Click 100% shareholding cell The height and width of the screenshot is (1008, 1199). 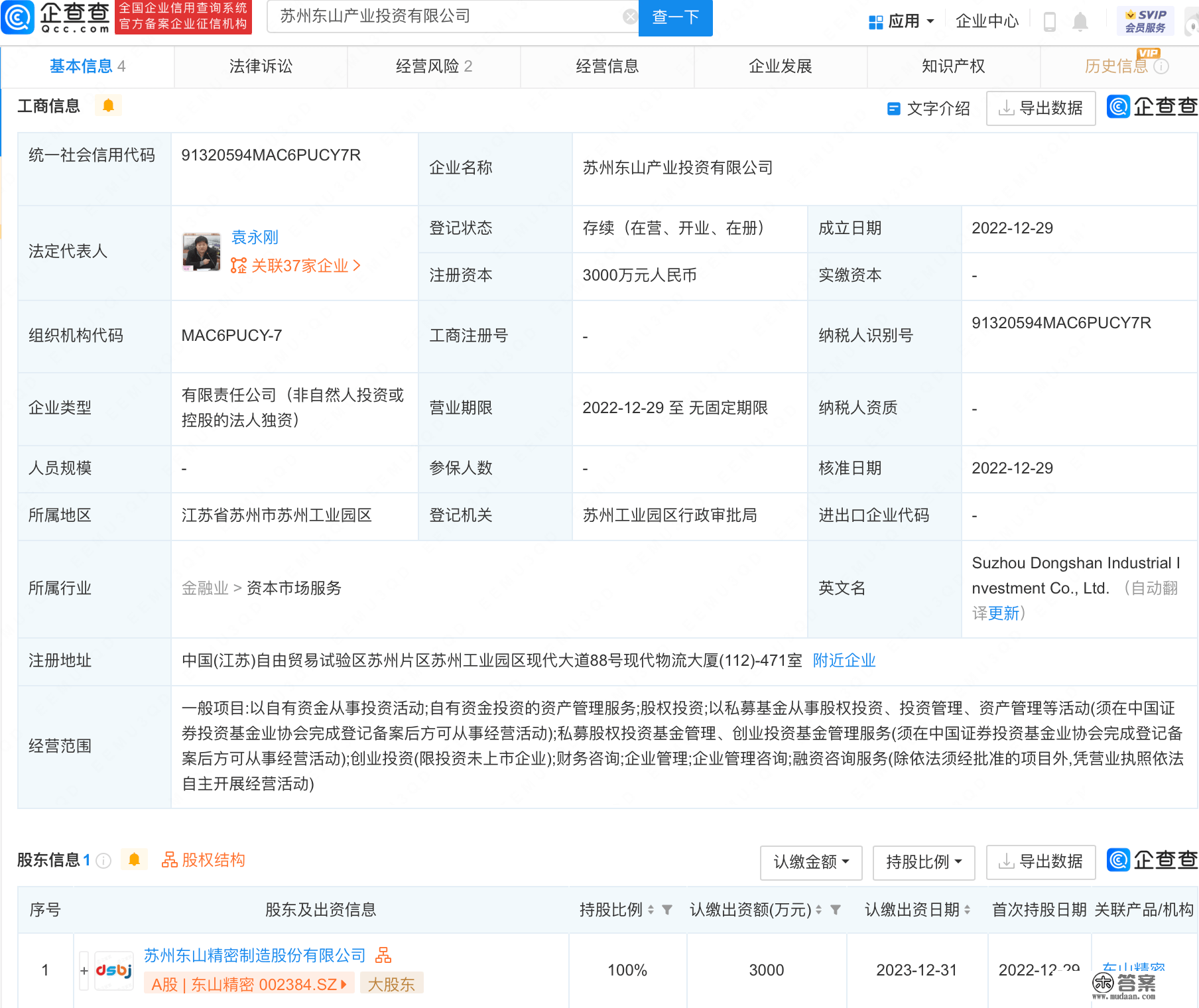627,970
